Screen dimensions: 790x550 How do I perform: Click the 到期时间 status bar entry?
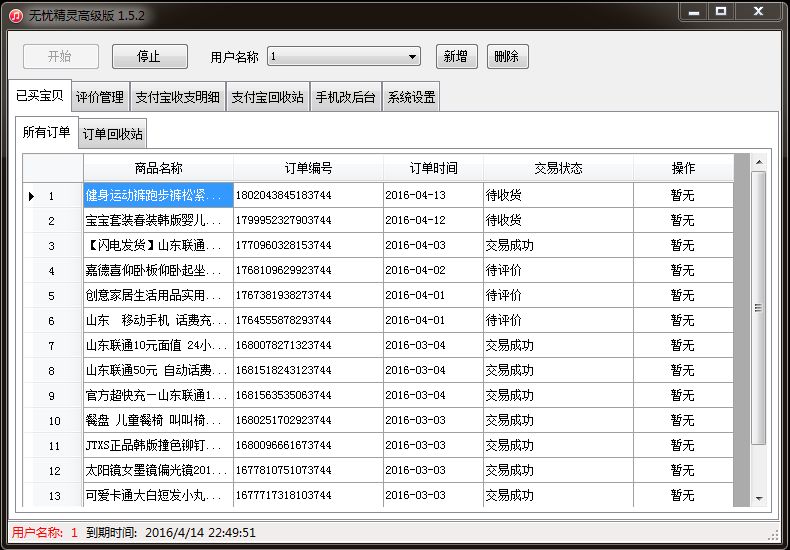(171, 533)
